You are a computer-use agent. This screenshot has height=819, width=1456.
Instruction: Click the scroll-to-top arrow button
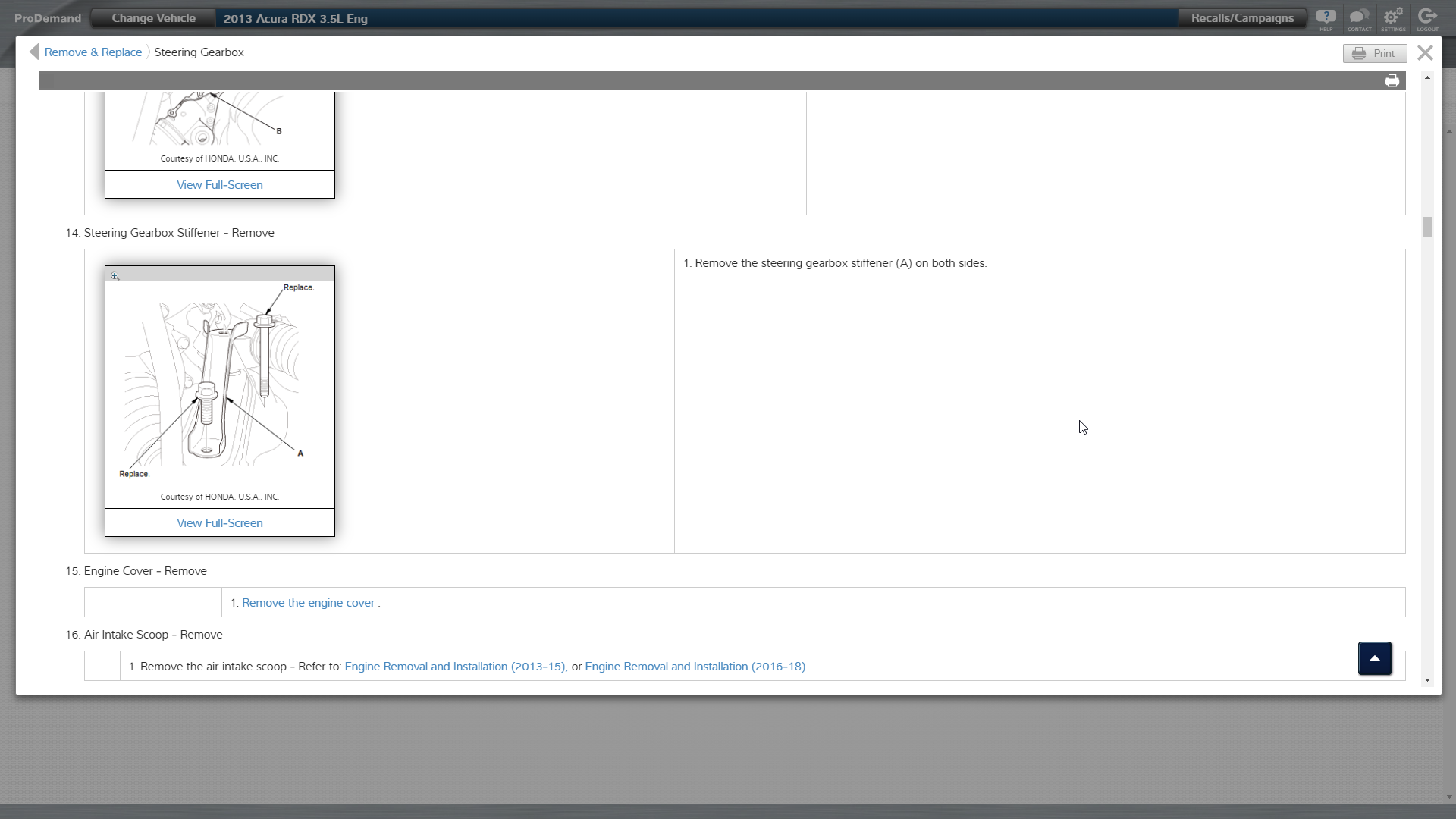coord(1374,658)
